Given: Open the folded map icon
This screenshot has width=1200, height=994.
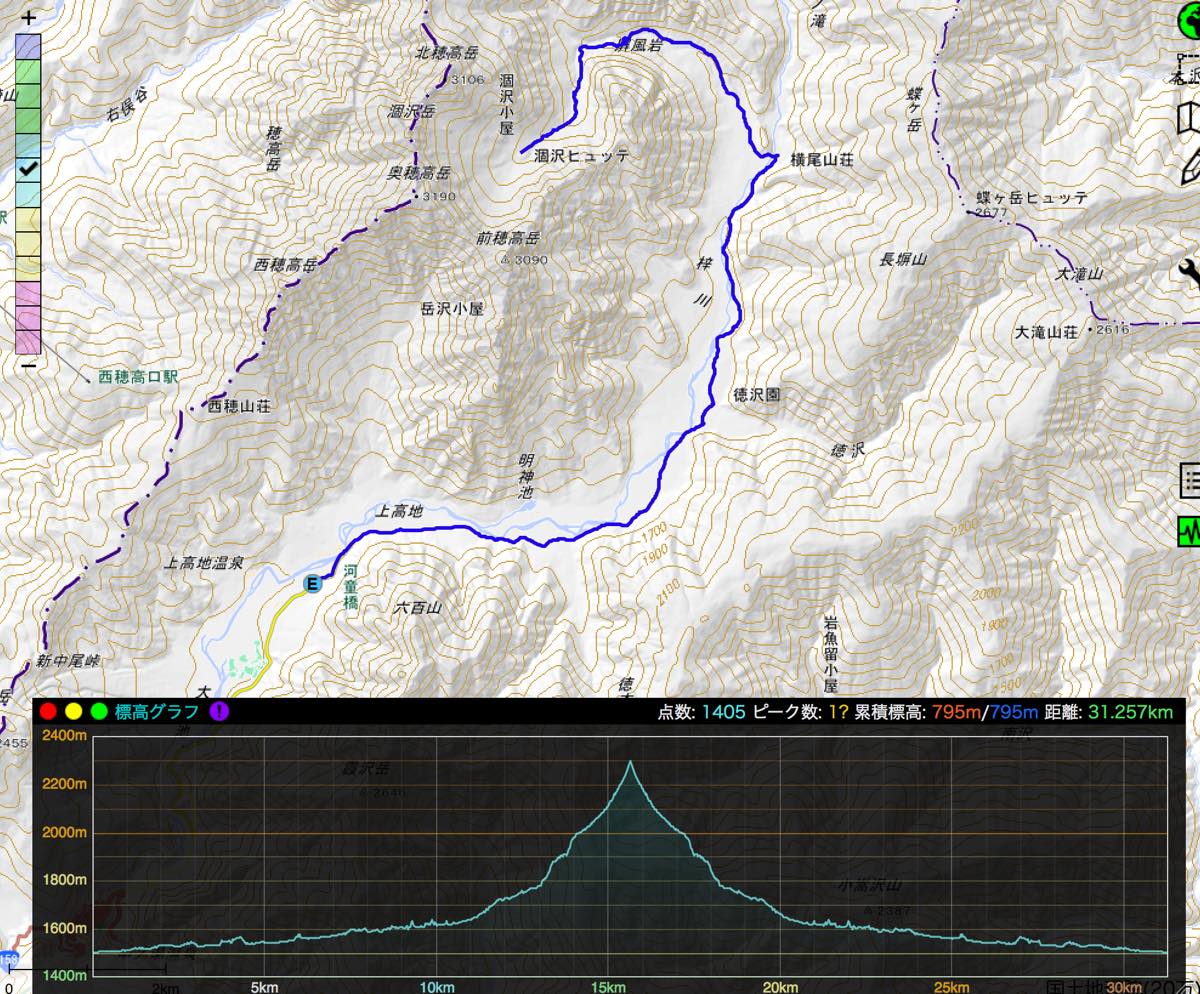Looking at the screenshot, I should [1189, 117].
